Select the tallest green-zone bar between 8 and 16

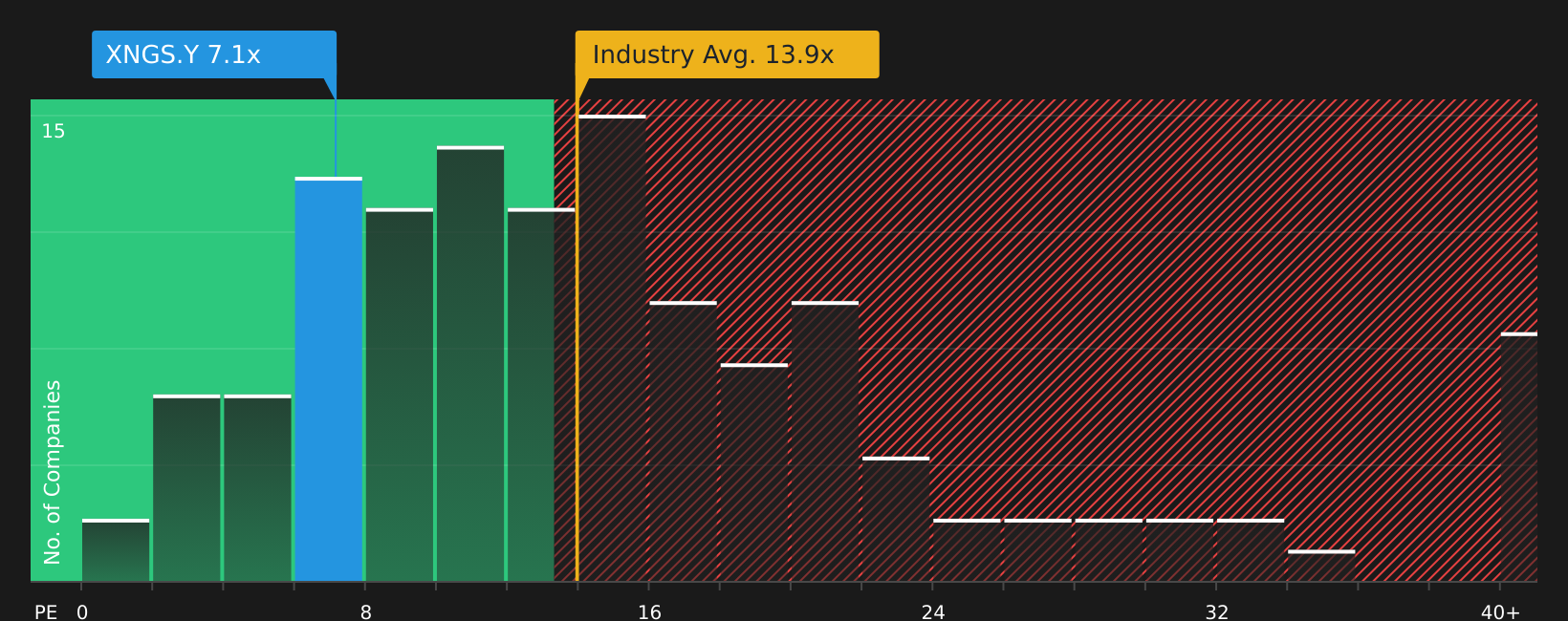point(470,364)
